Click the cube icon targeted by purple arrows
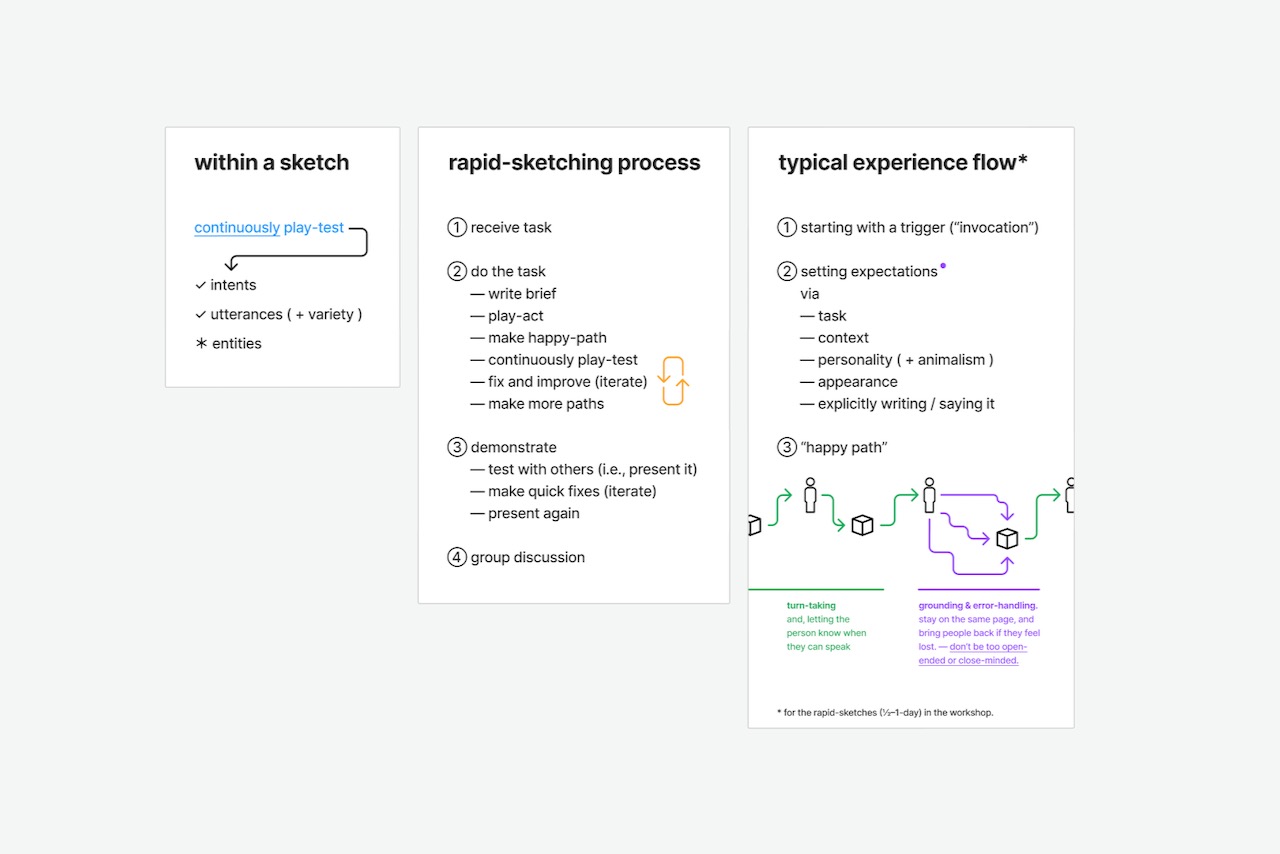 coord(1007,538)
